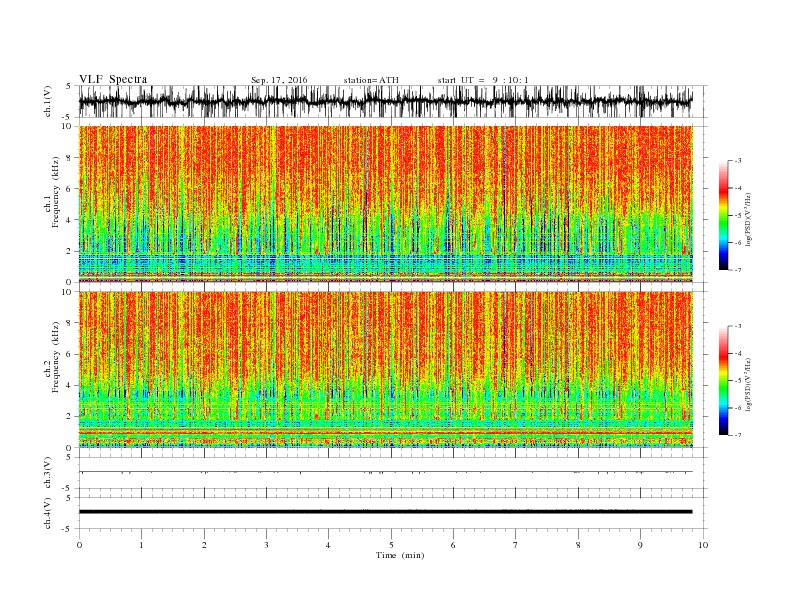The height and width of the screenshot is (612, 792).
Task: Click the ch.2 colorbar "log(PSD)(V²/Hz)" label
Action: pos(749,384)
